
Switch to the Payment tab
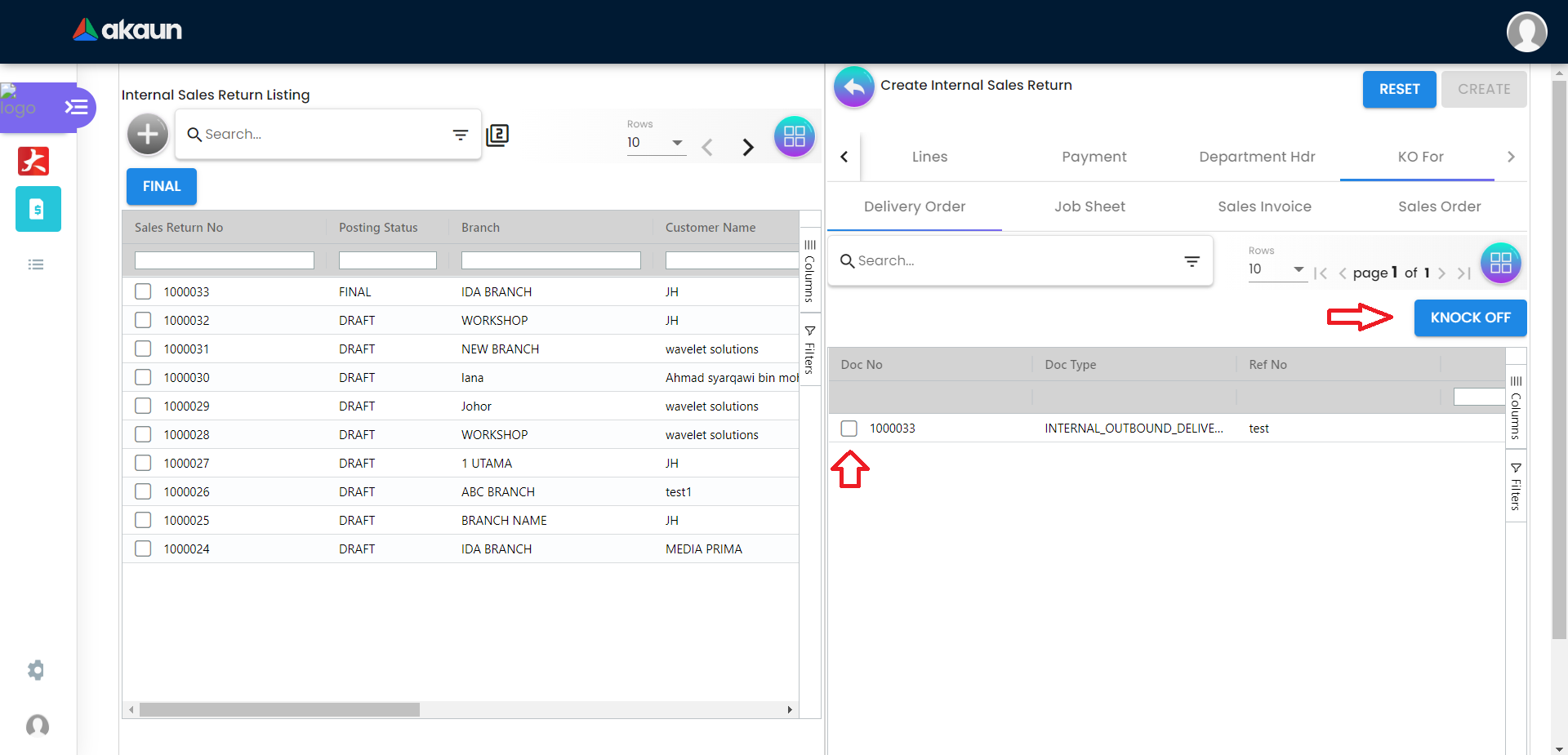point(1094,157)
